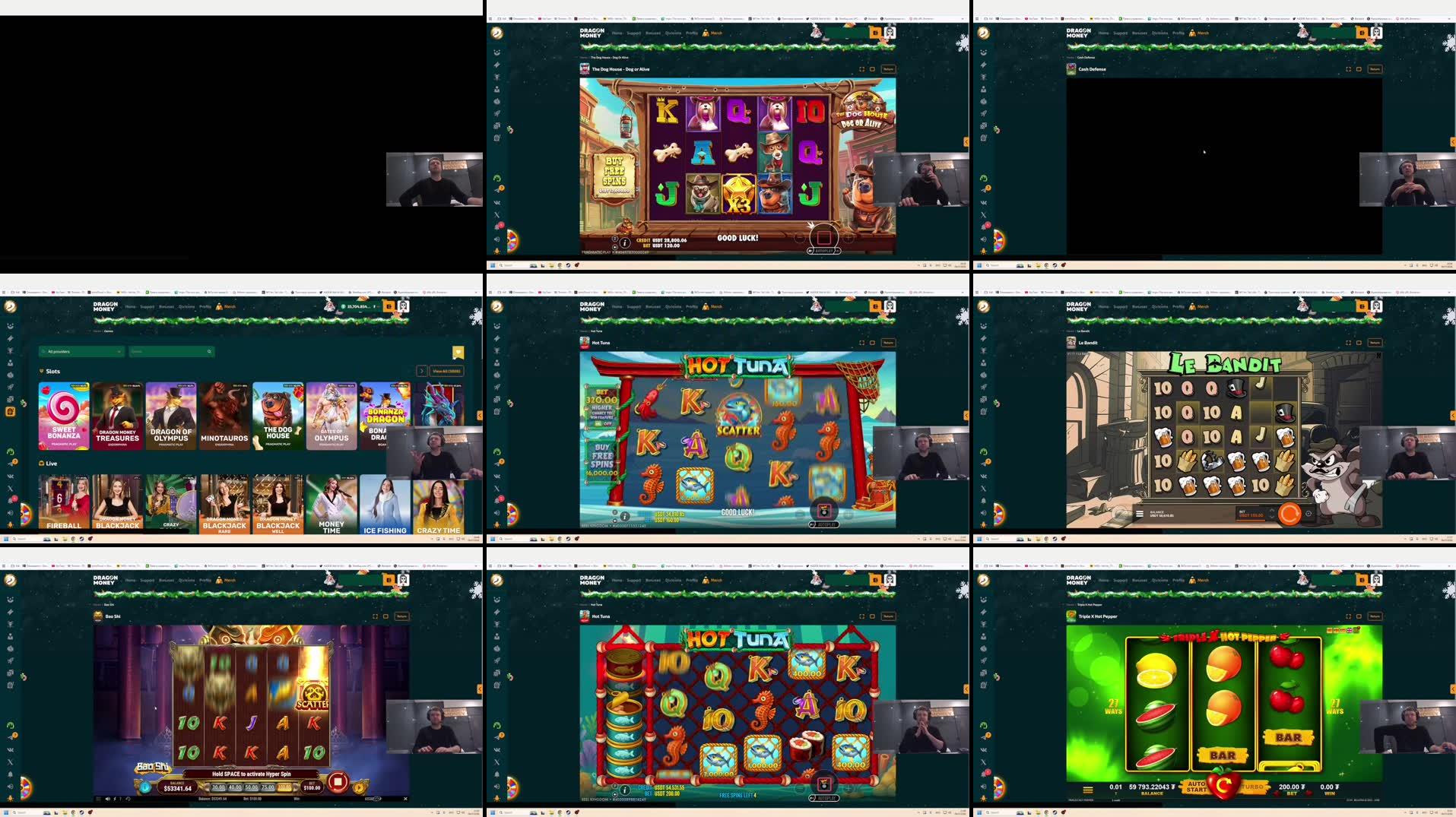
Task: Open the hamburger menu in Le Bandit
Action: click(1138, 512)
